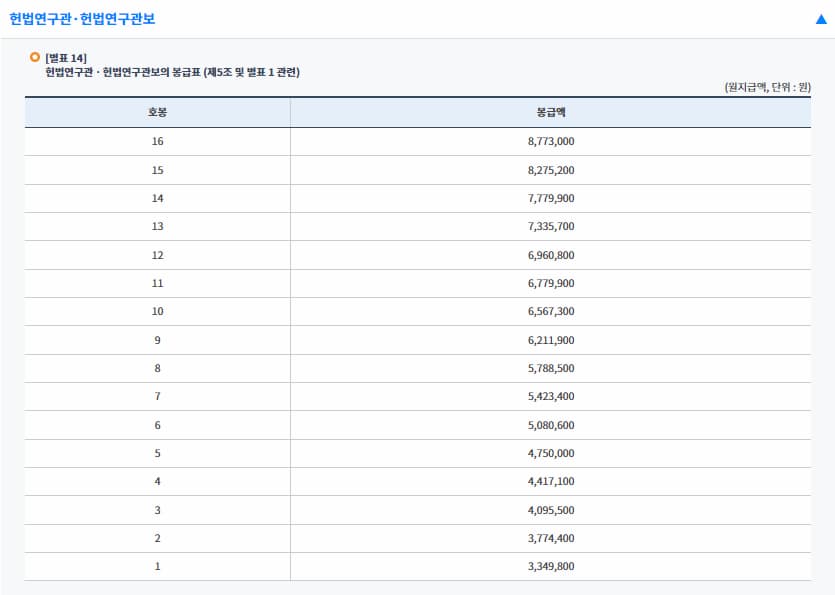This screenshot has height=595, width=835.
Task: Select salary value 6,779,900
Action: 551,283
